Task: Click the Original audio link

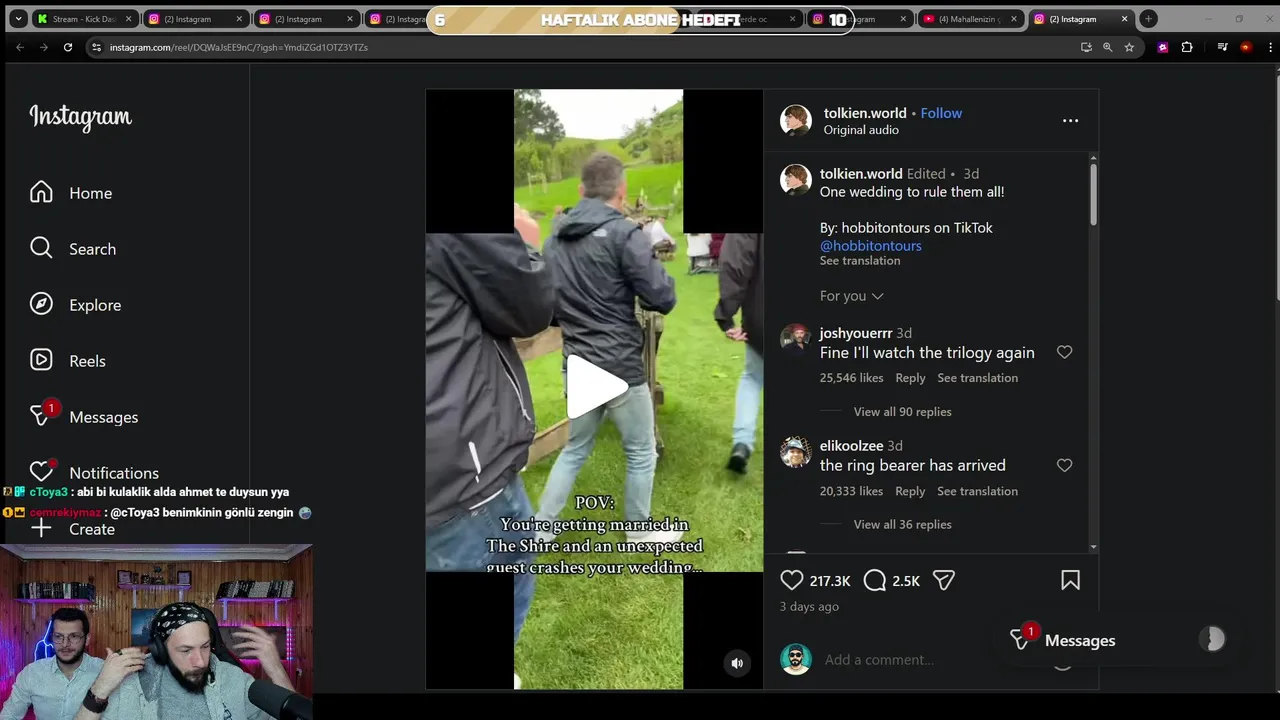Action: coord(861,130)
